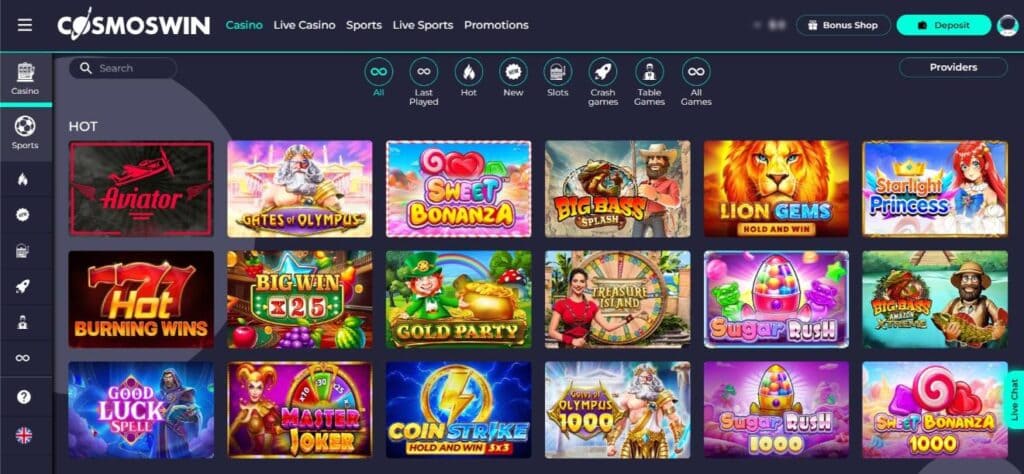The height and width of the screenshot is (474, 1024).
Task: Click the Last Played infinity icon
Action: pyautogui.click(x=423, y=72)
